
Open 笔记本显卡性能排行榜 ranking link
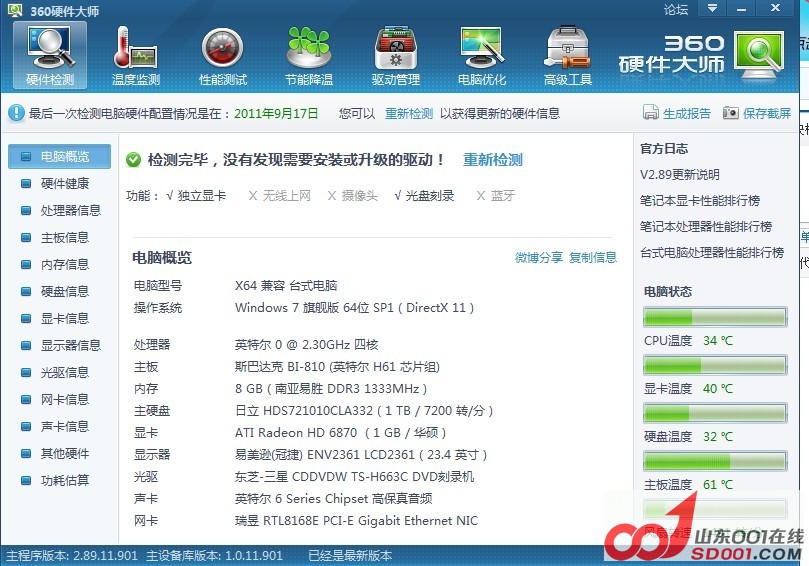point(699,201)
